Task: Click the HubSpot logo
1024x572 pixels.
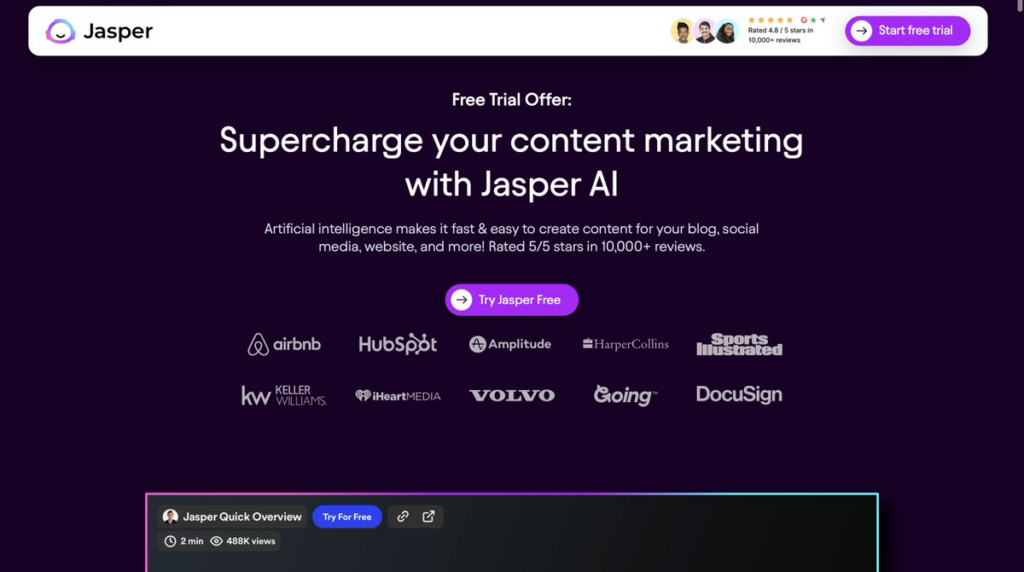Action: [x=397, y=343]
